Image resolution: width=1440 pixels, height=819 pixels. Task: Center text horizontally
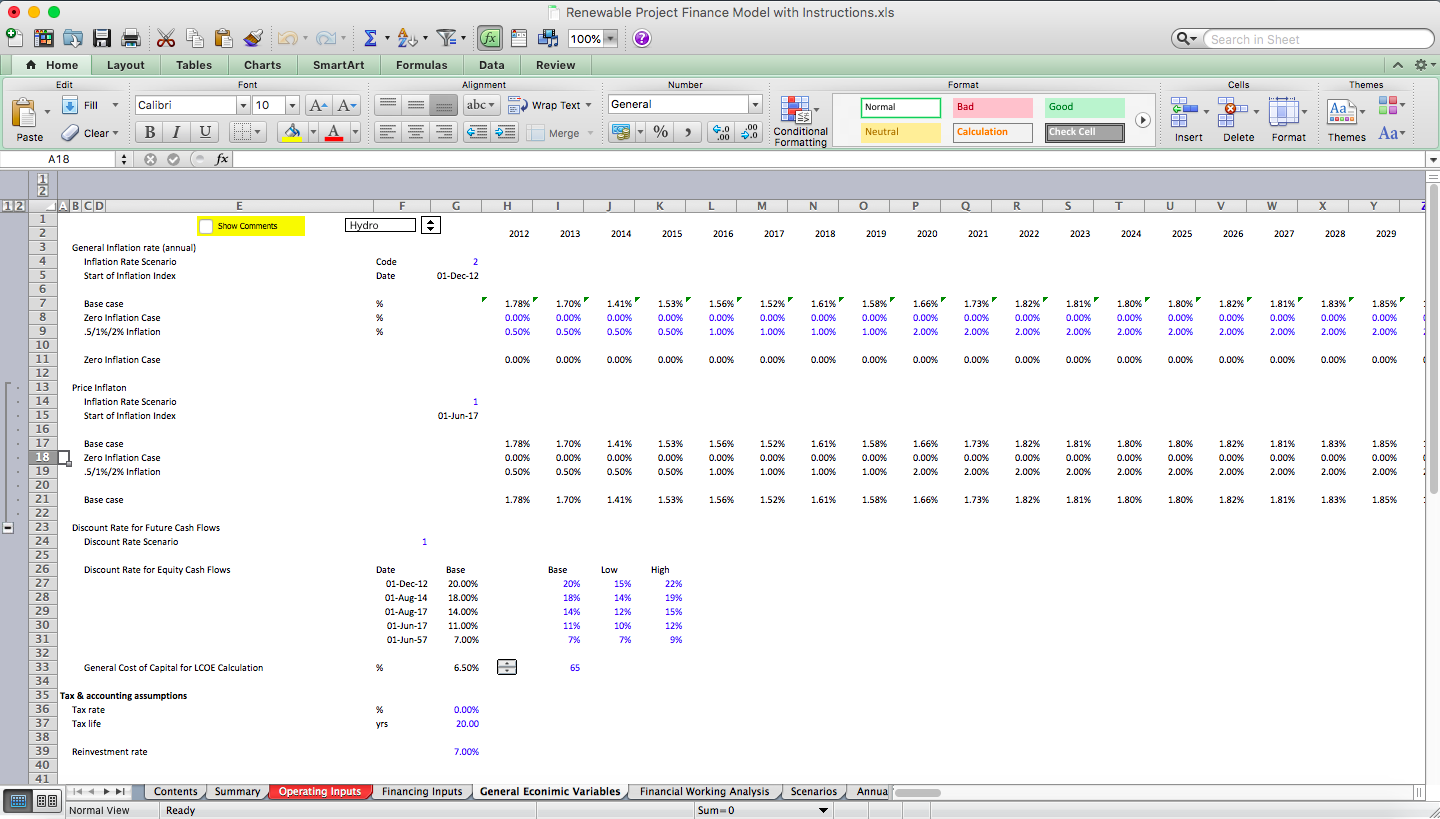click(x=416, y=132)
